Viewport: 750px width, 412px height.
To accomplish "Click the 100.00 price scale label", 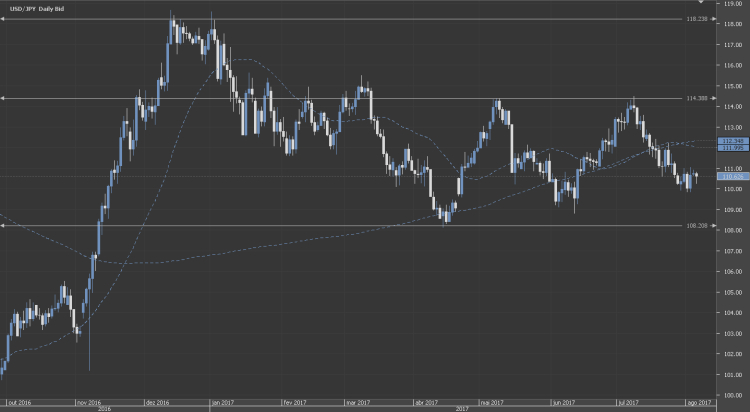I will click(733, 396).
